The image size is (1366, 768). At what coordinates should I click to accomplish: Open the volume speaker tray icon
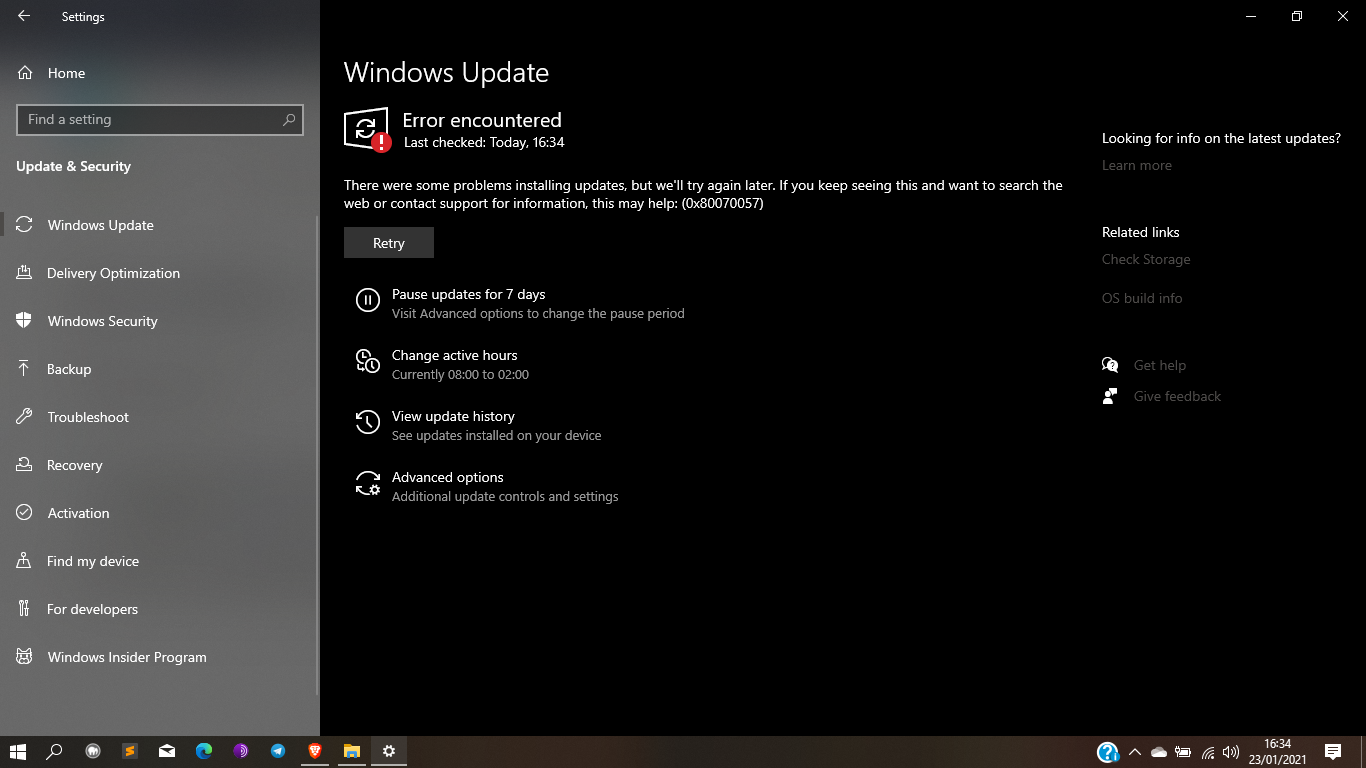tap(1231, 752)
